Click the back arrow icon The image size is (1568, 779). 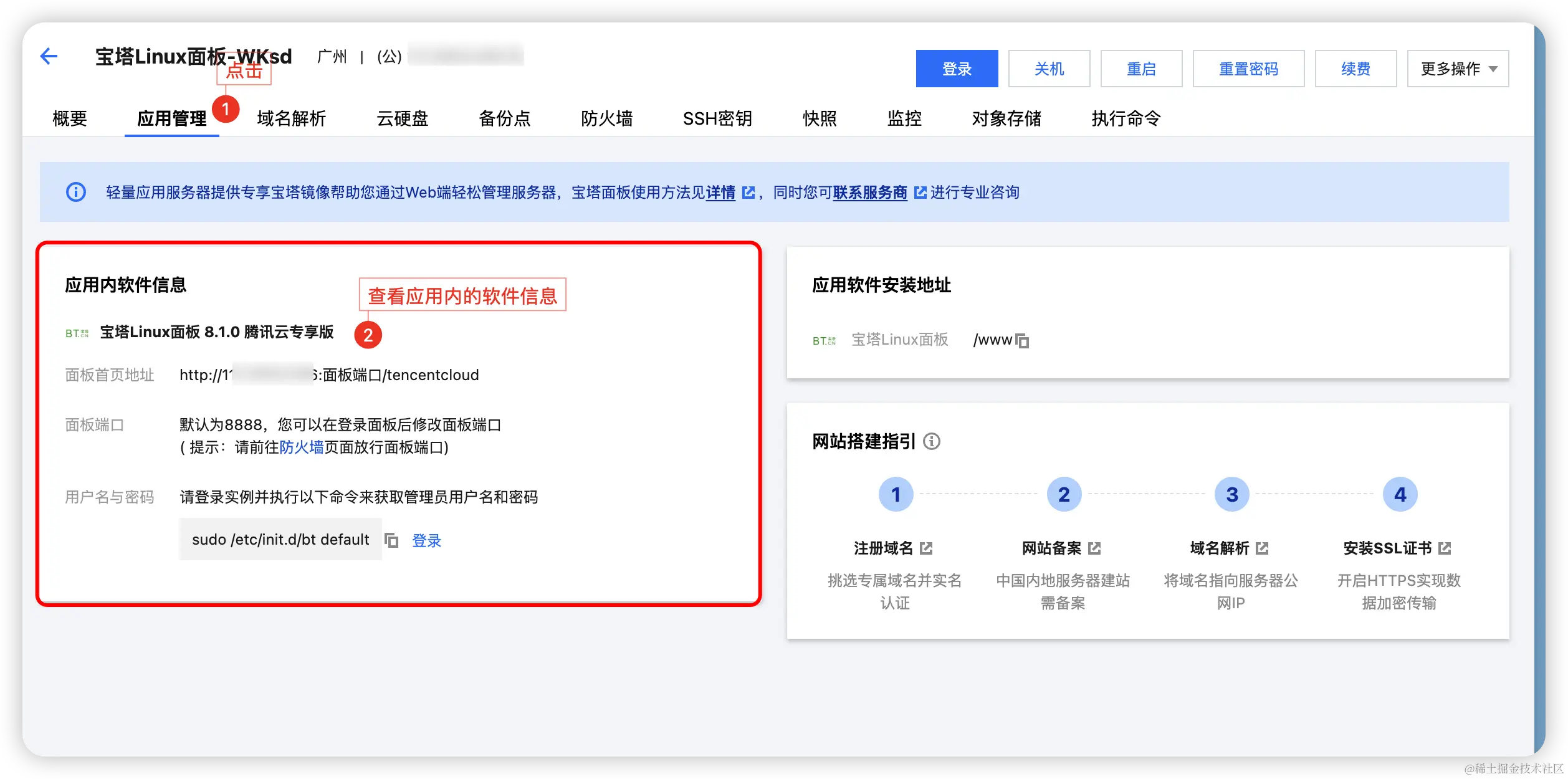pyautogui.click(x=49, y=57)
